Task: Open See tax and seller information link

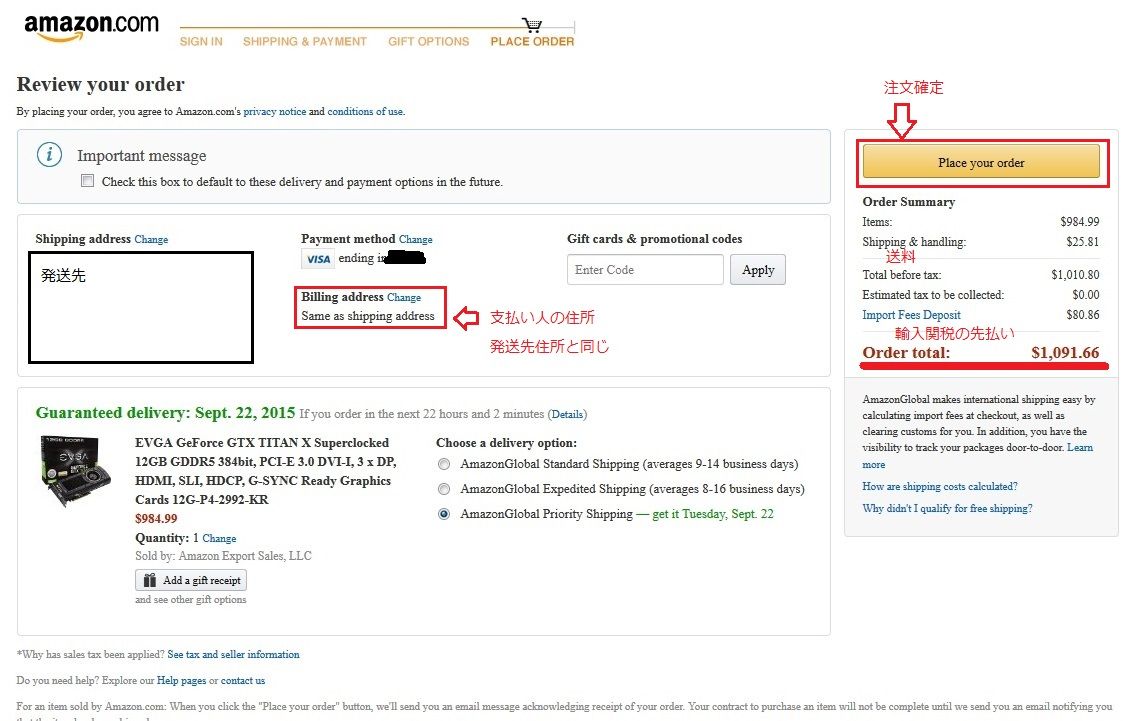Action: 233,654
